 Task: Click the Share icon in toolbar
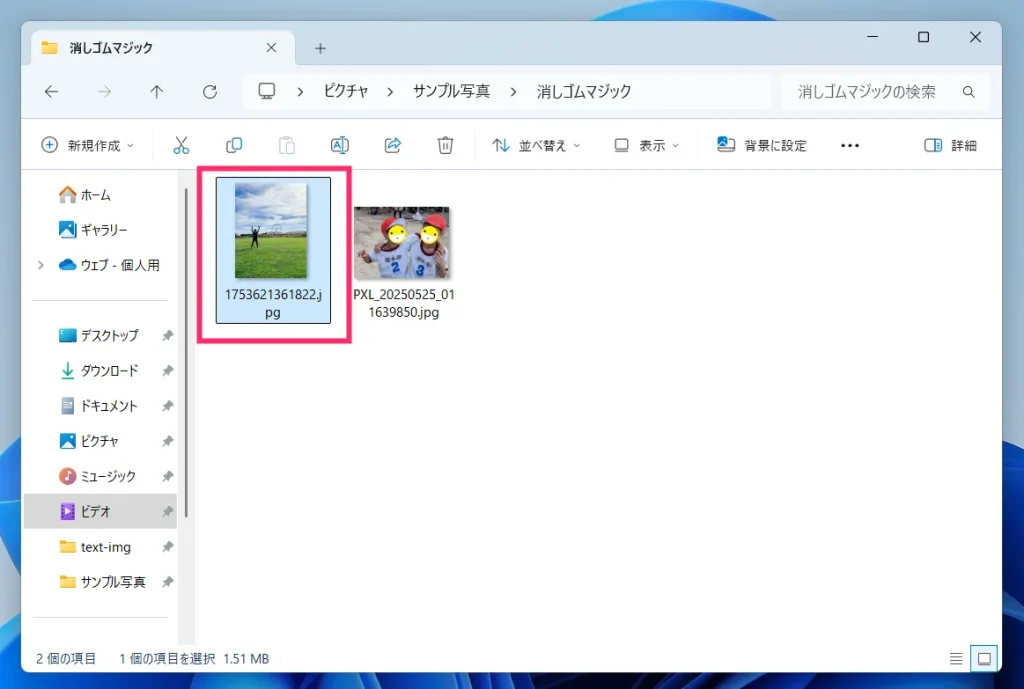point(392,145)
